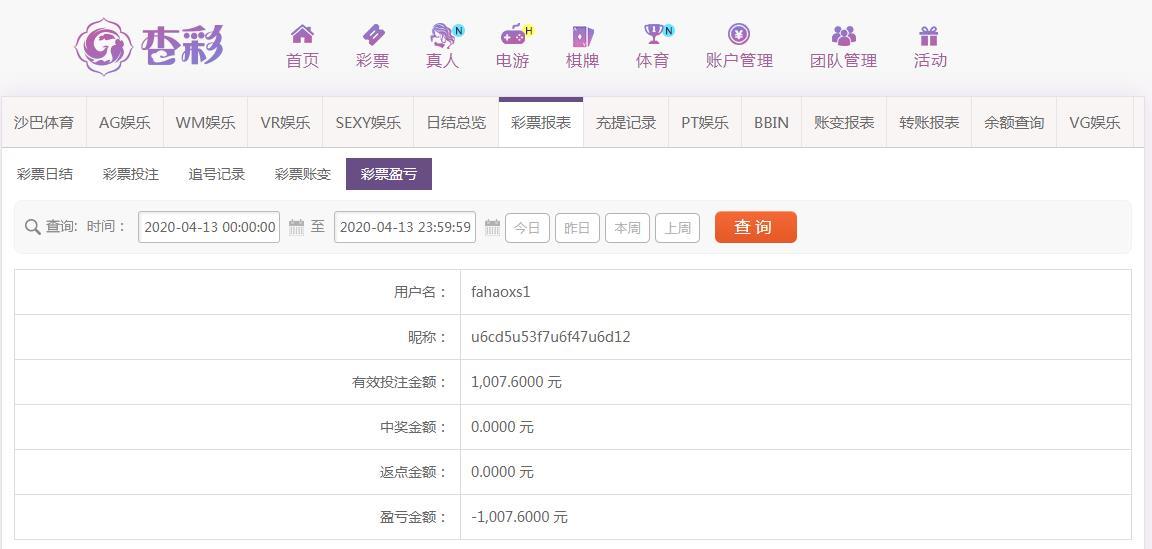The width and height of the screenshot is (1152, 549).
Task: Switch to the BBIN tab
Action: click(771, 123)
